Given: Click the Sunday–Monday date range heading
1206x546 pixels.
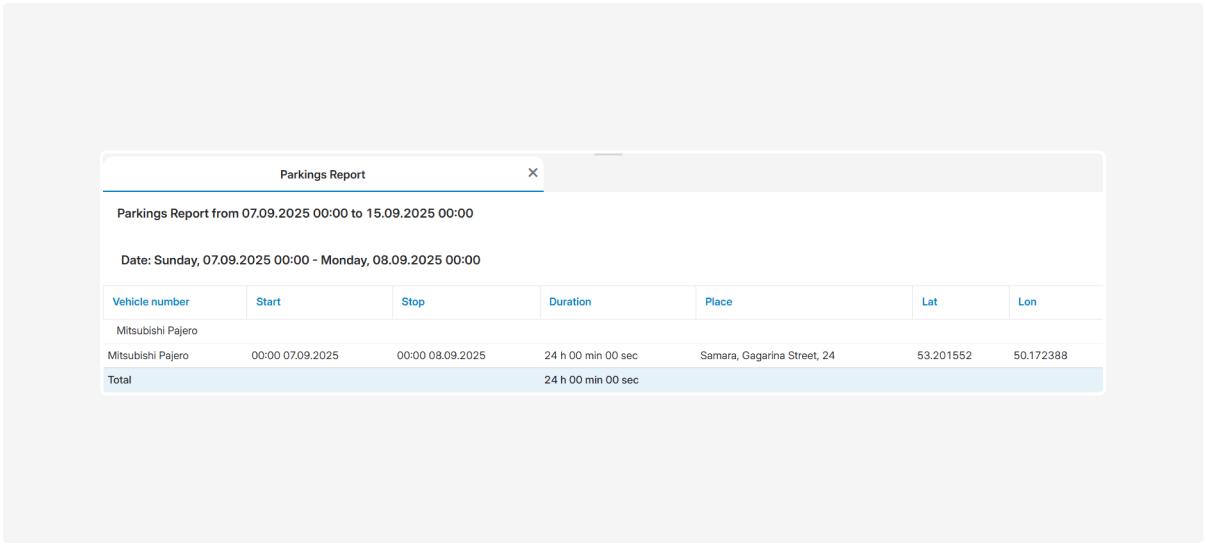Looking at the screenshot, I should tap(300, 260).
